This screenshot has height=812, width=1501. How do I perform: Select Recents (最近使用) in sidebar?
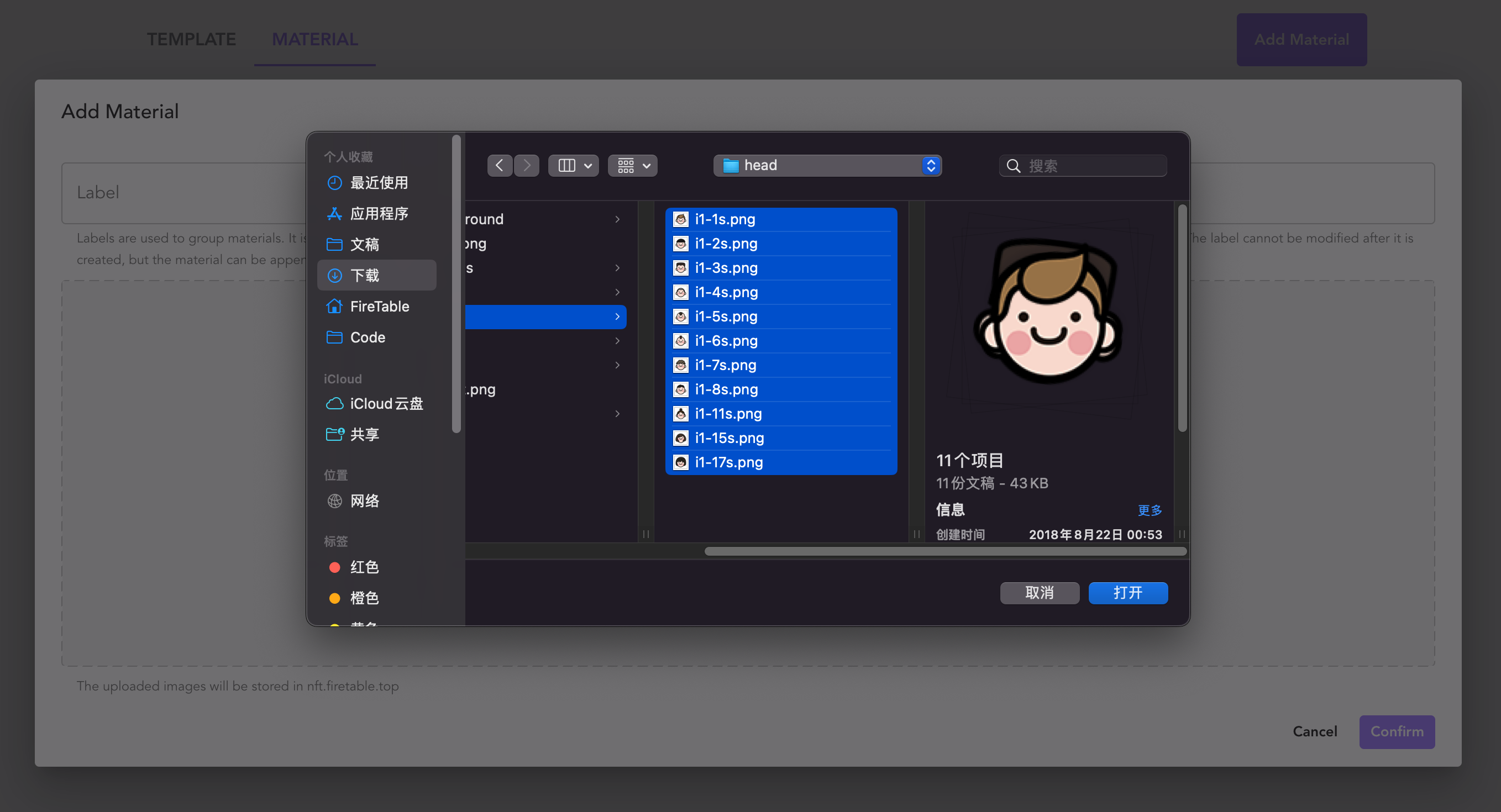378,183
